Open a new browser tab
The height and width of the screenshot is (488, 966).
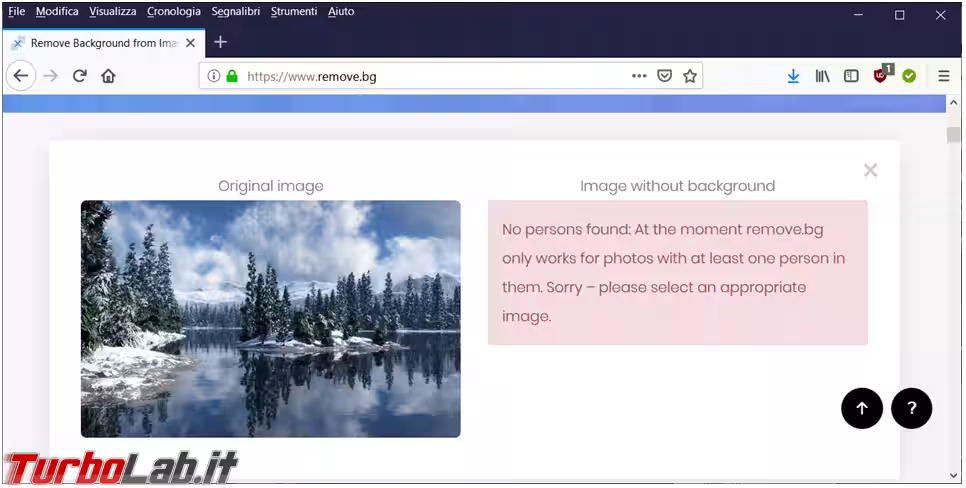(221, 42)
